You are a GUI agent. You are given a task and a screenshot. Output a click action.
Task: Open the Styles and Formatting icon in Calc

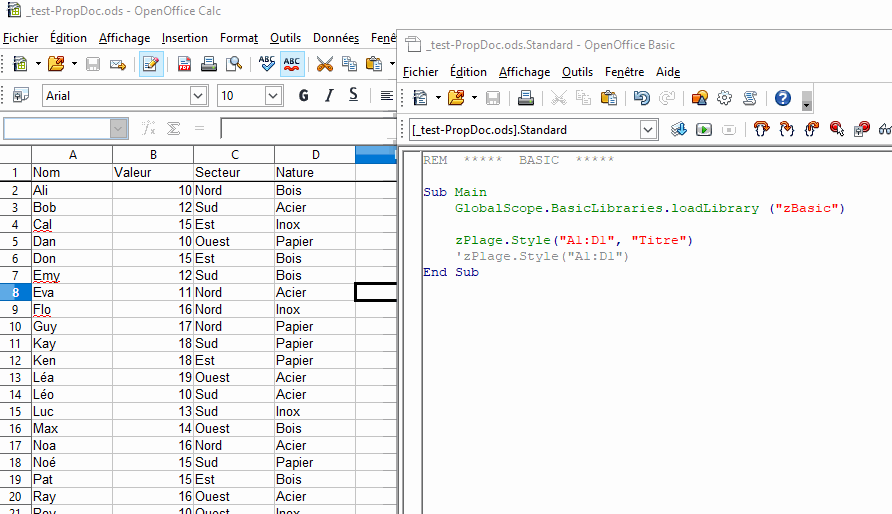pyautogui.click(x=21, y=96)
